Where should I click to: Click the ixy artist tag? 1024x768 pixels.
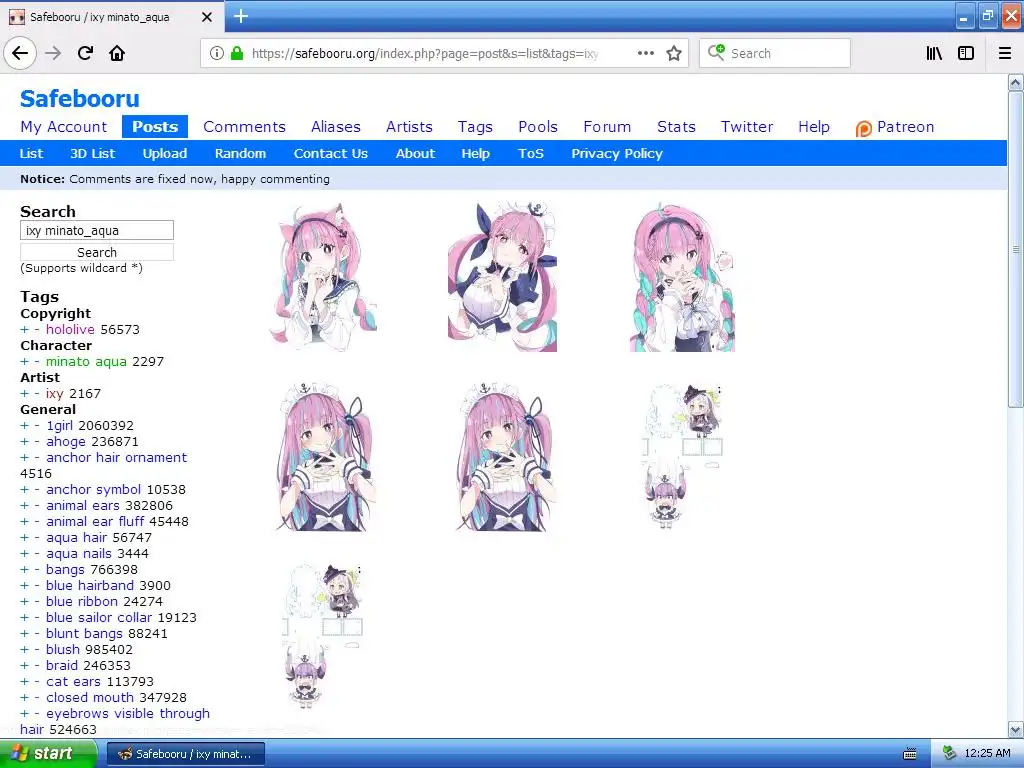click(x=54, y=394)
